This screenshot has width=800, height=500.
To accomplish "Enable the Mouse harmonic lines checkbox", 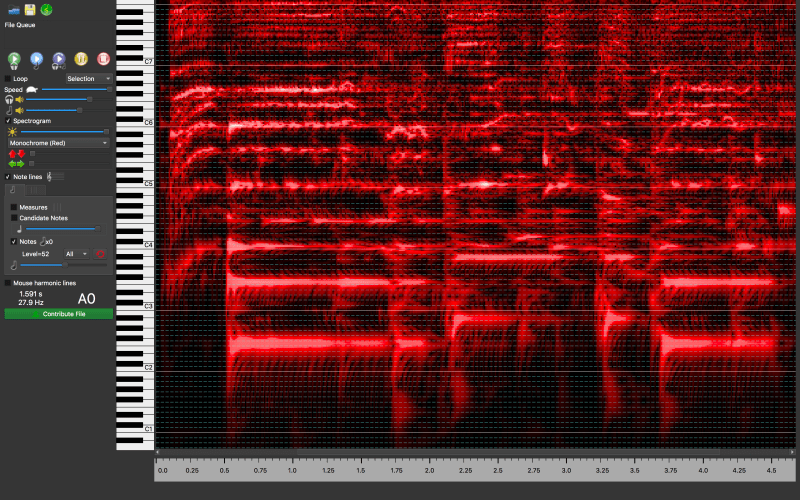I will click(8, 283).
